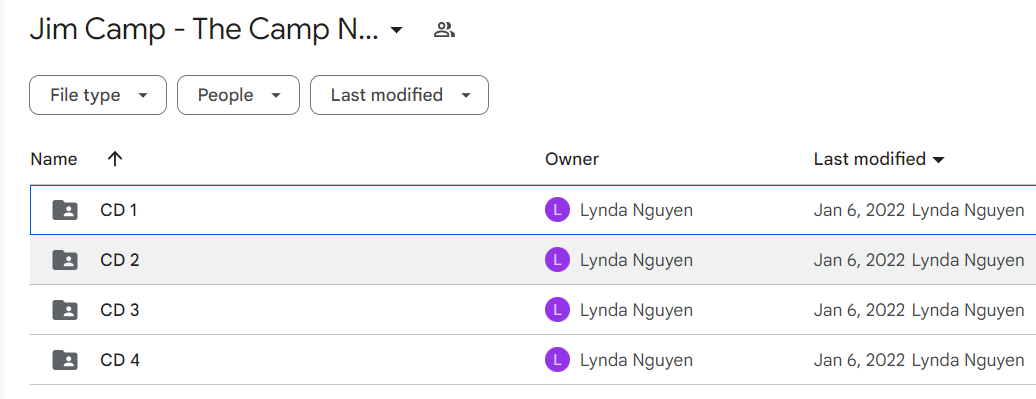Click the CD 4 shared folder icon

65,360
